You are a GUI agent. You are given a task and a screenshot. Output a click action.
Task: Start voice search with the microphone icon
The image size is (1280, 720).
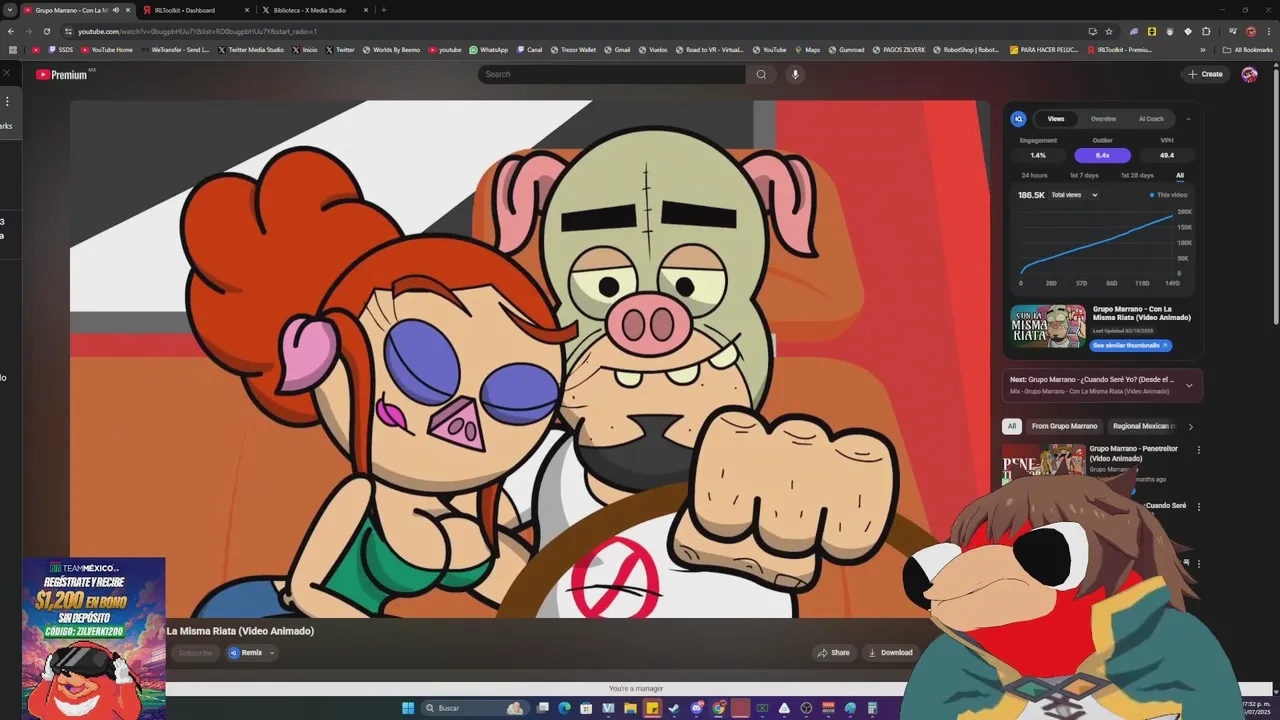pyautogui.click(x=795, y=74)
